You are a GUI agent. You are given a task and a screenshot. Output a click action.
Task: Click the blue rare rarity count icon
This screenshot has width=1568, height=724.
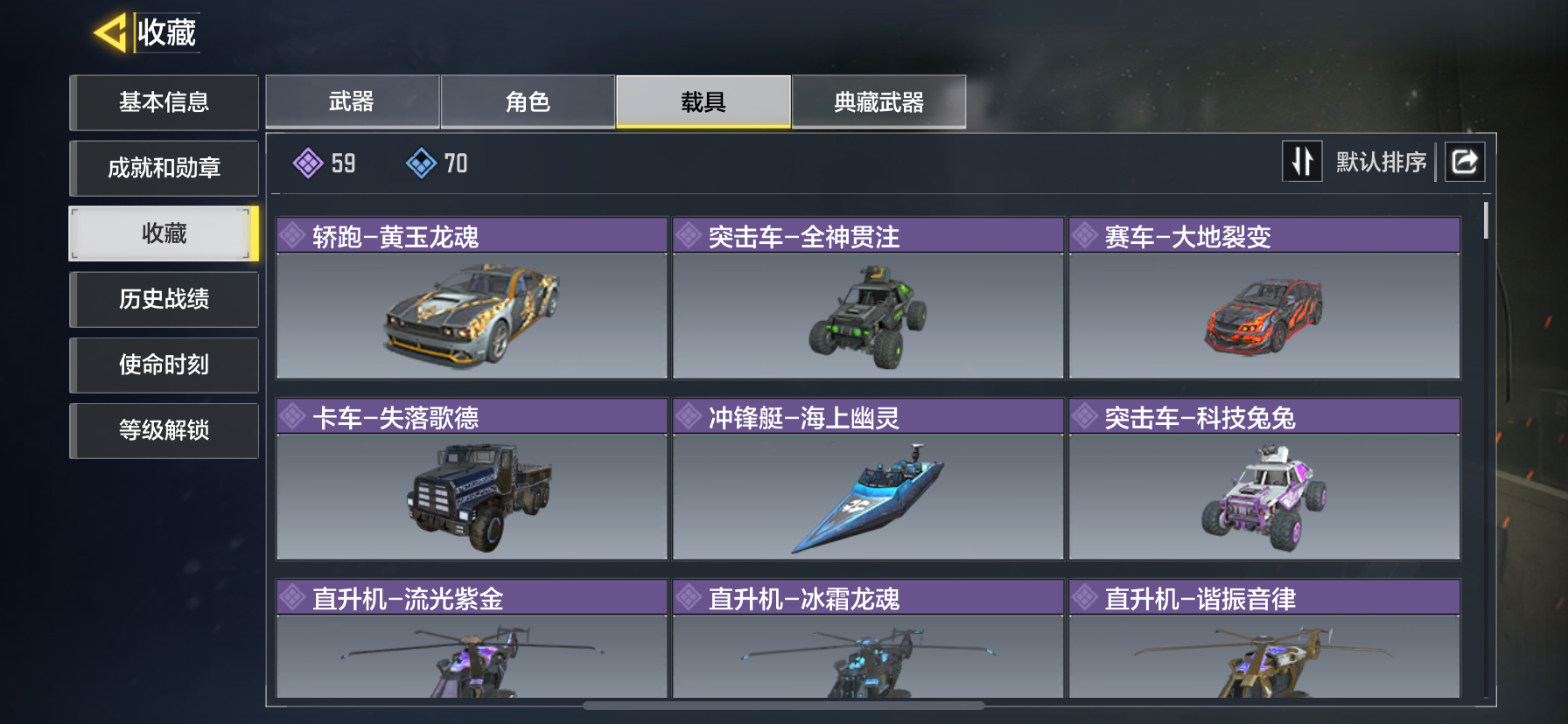pos(421,163)
